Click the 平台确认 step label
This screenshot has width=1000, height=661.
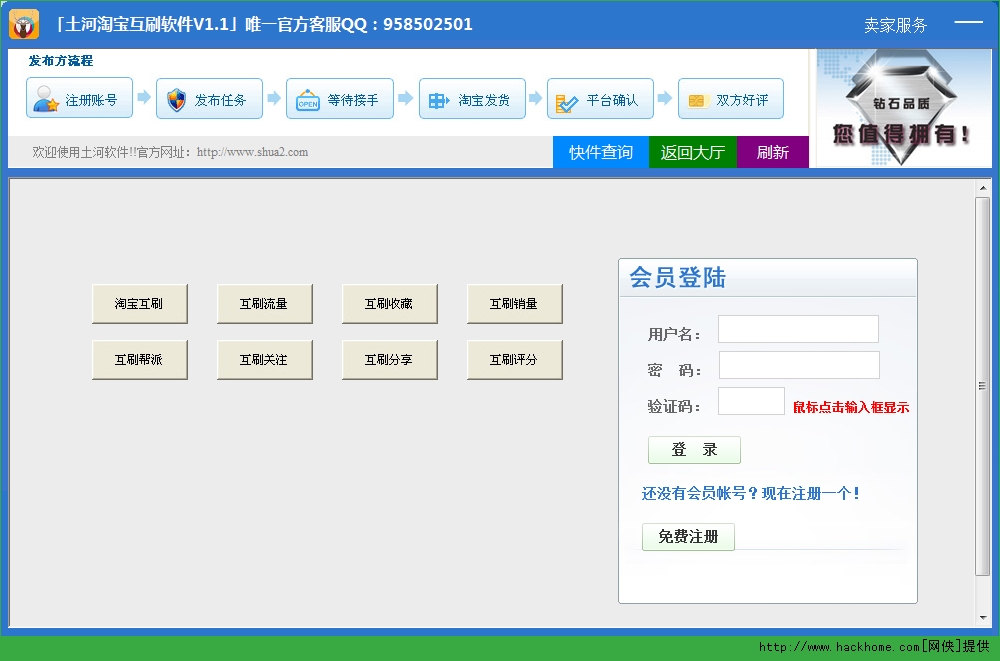click(612, 100)
